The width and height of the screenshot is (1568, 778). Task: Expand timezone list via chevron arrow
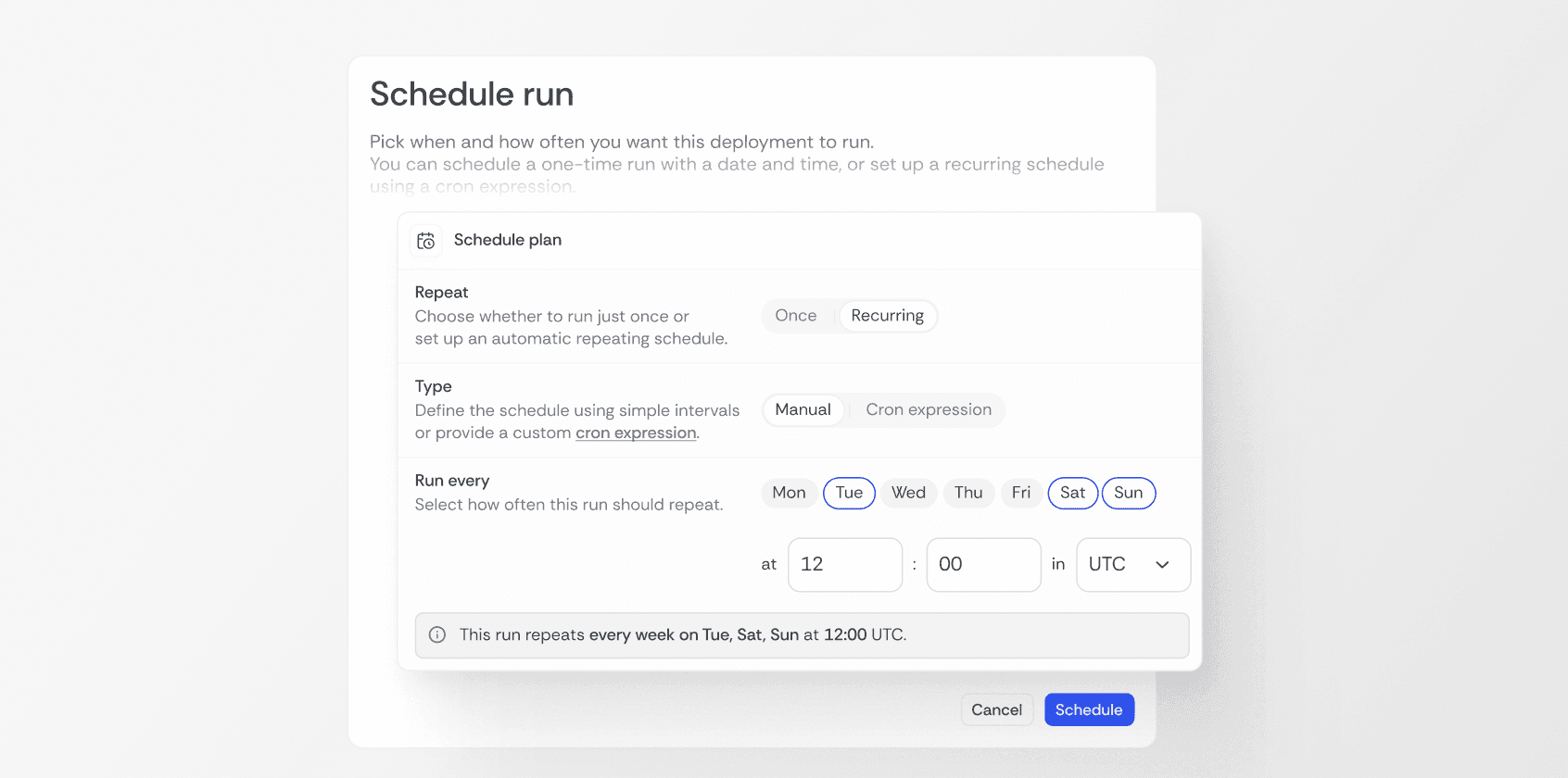pos(1162,565)
